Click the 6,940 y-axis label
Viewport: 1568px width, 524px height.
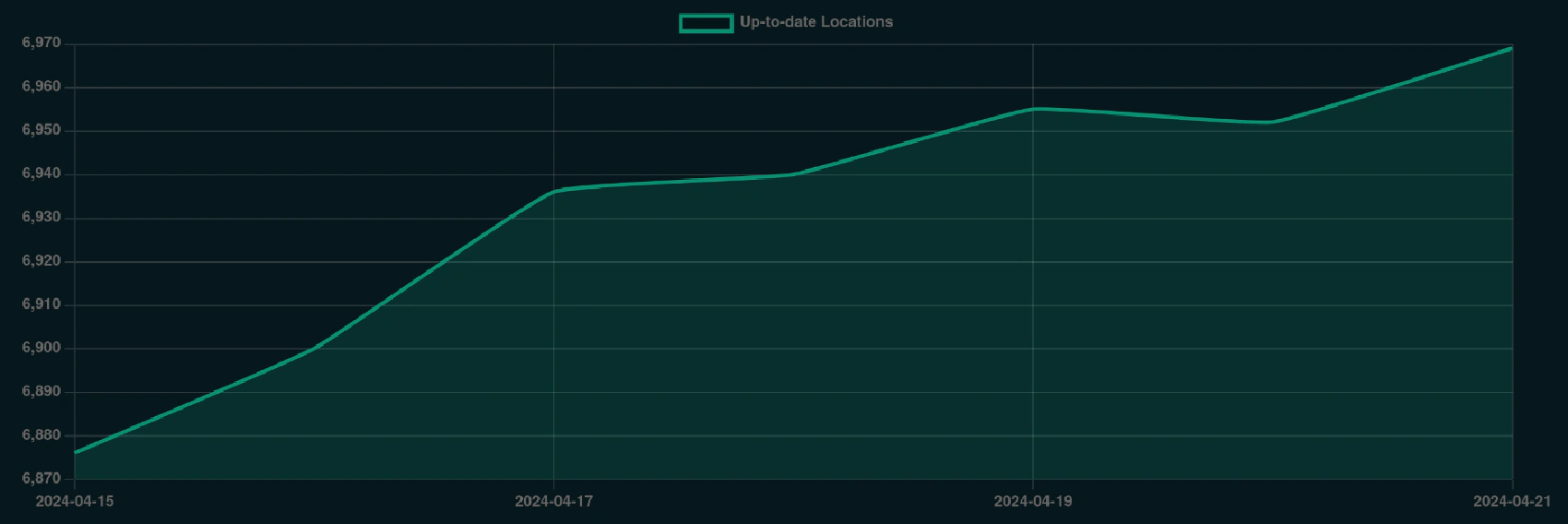(x=42, y=173)
